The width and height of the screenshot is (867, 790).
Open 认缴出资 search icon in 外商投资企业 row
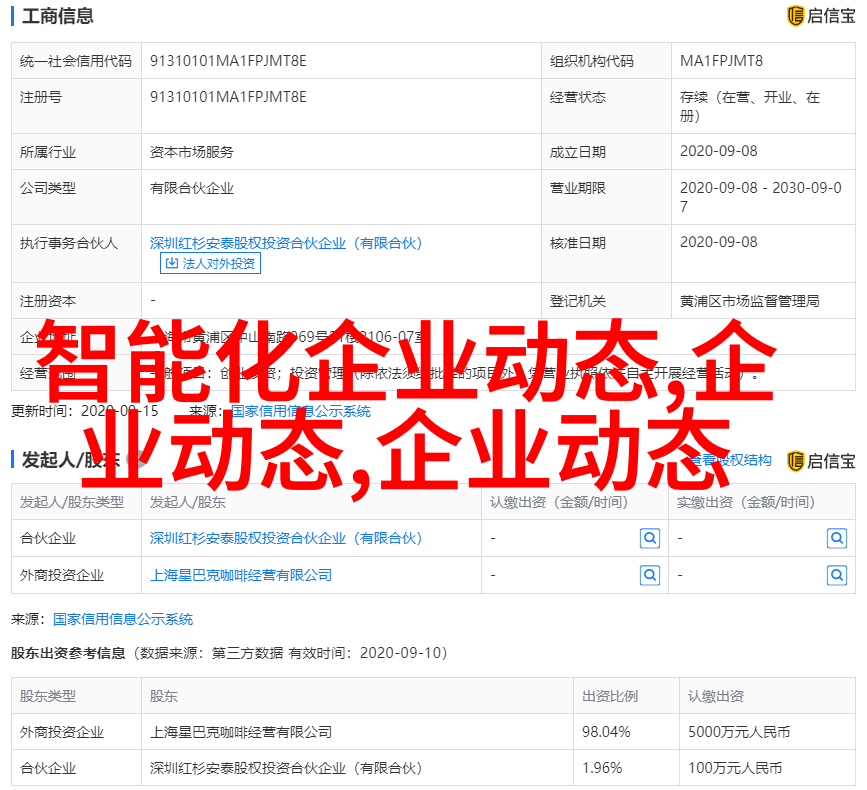(x=650, y=576)
